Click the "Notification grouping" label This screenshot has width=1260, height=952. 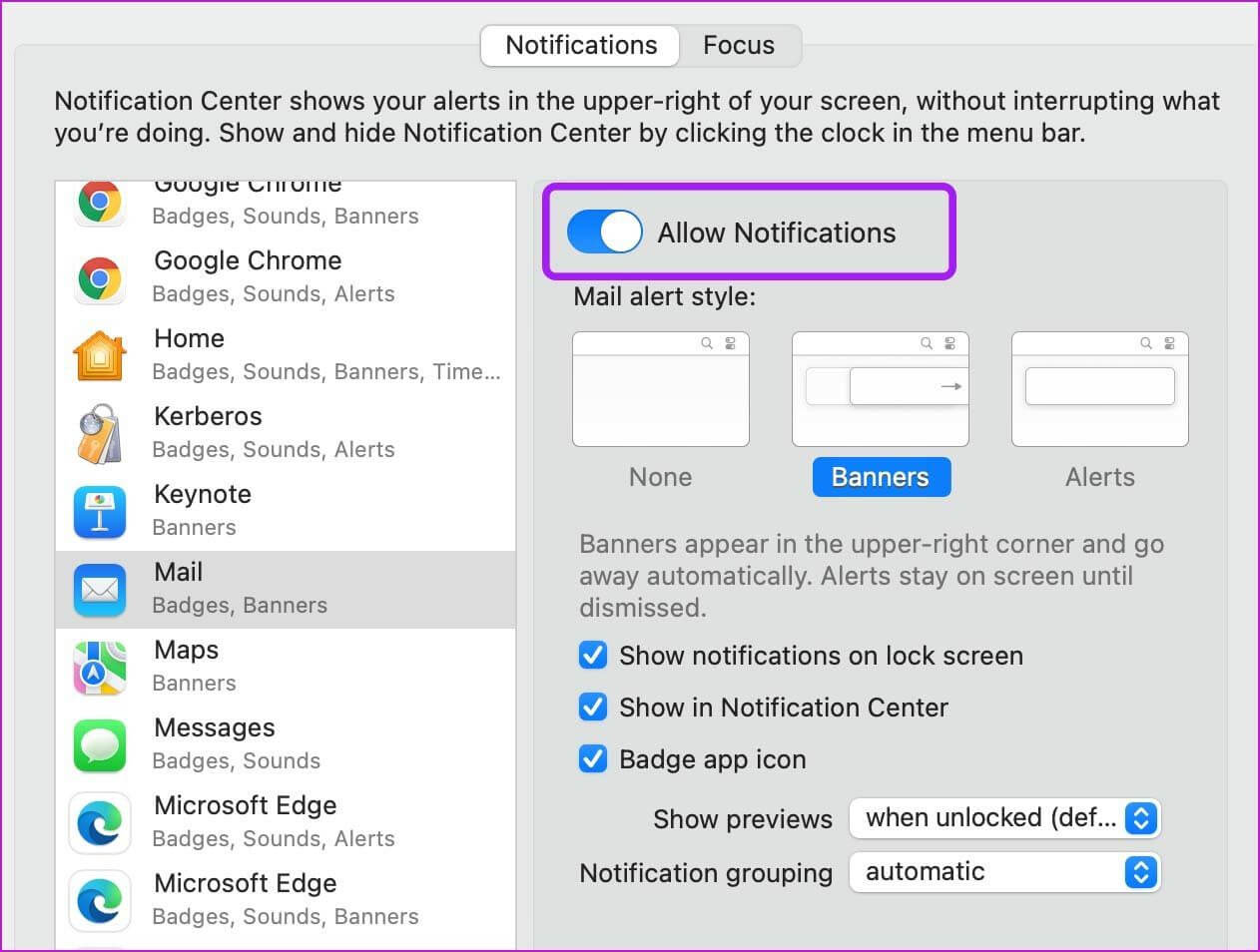(706, 873)
